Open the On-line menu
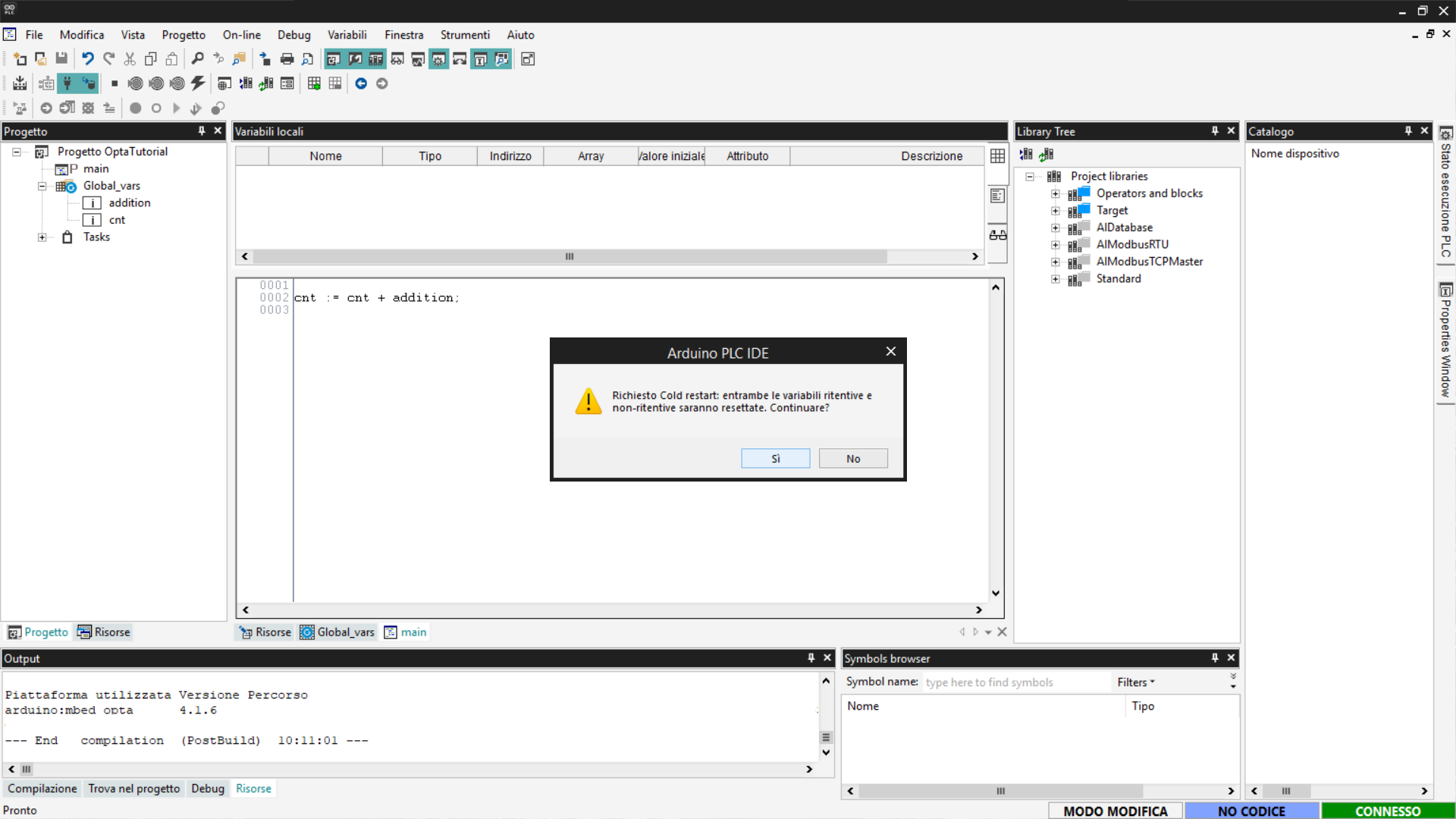 coord(241,35)
